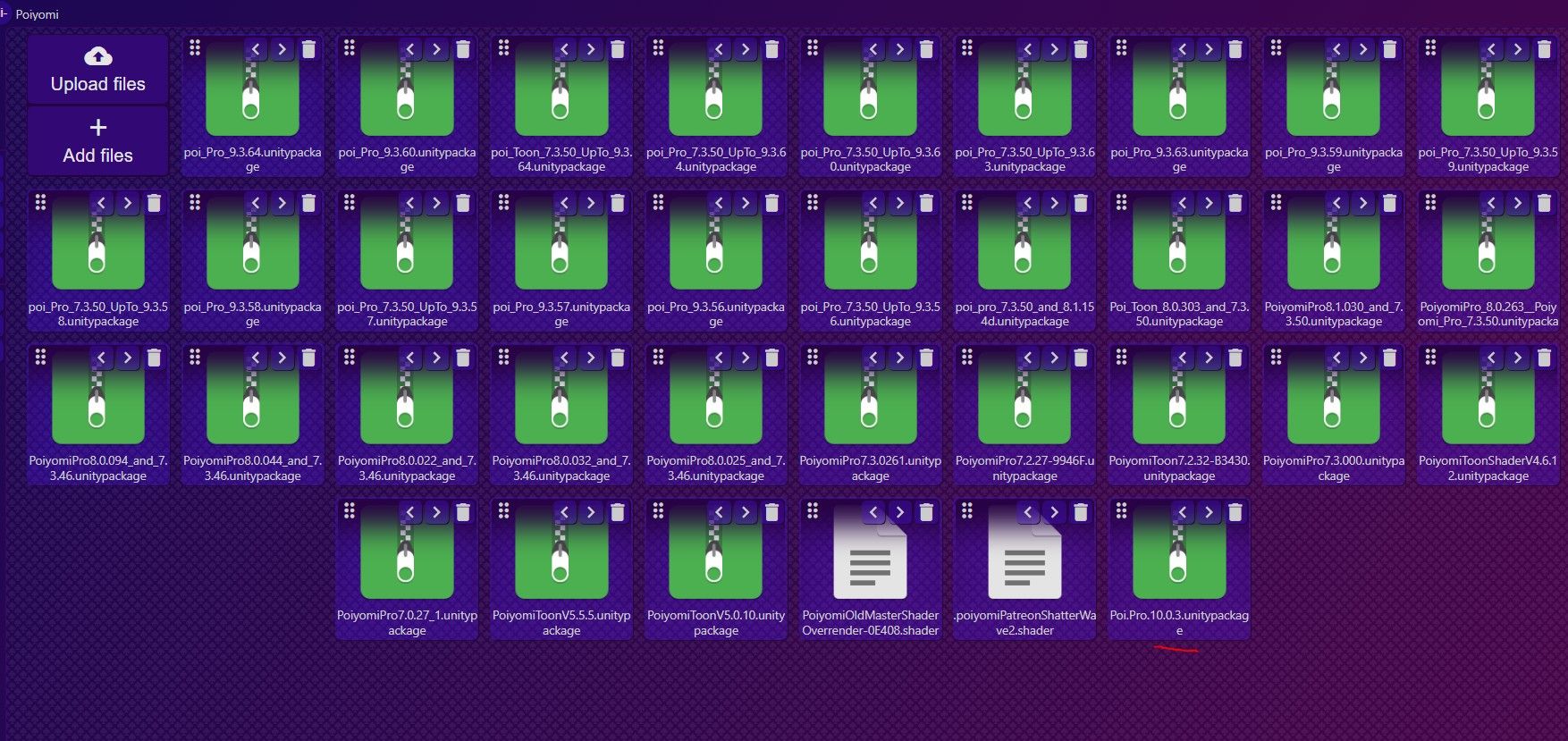Delete poi_Pro_9.3.58.unitypackage via trash icon
The width and height of the screenshot is (1568, 741).
[x=308, y=204]
